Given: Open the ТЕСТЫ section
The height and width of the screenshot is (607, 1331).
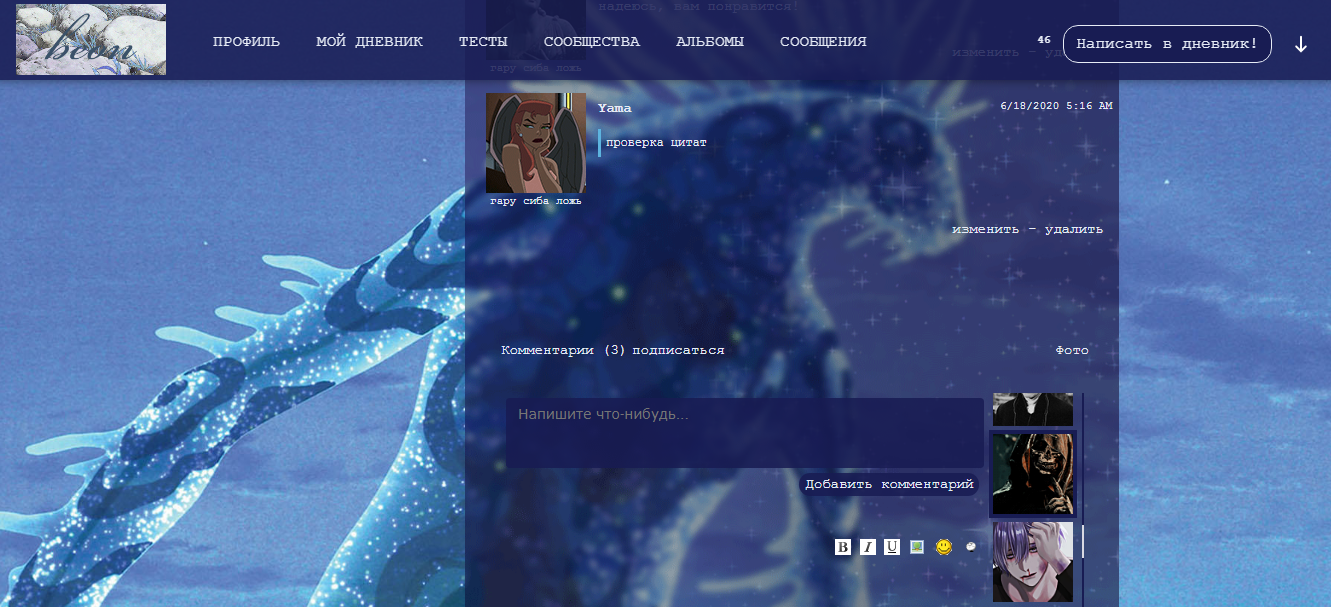Looking at the screenshot, I should 483,42.
